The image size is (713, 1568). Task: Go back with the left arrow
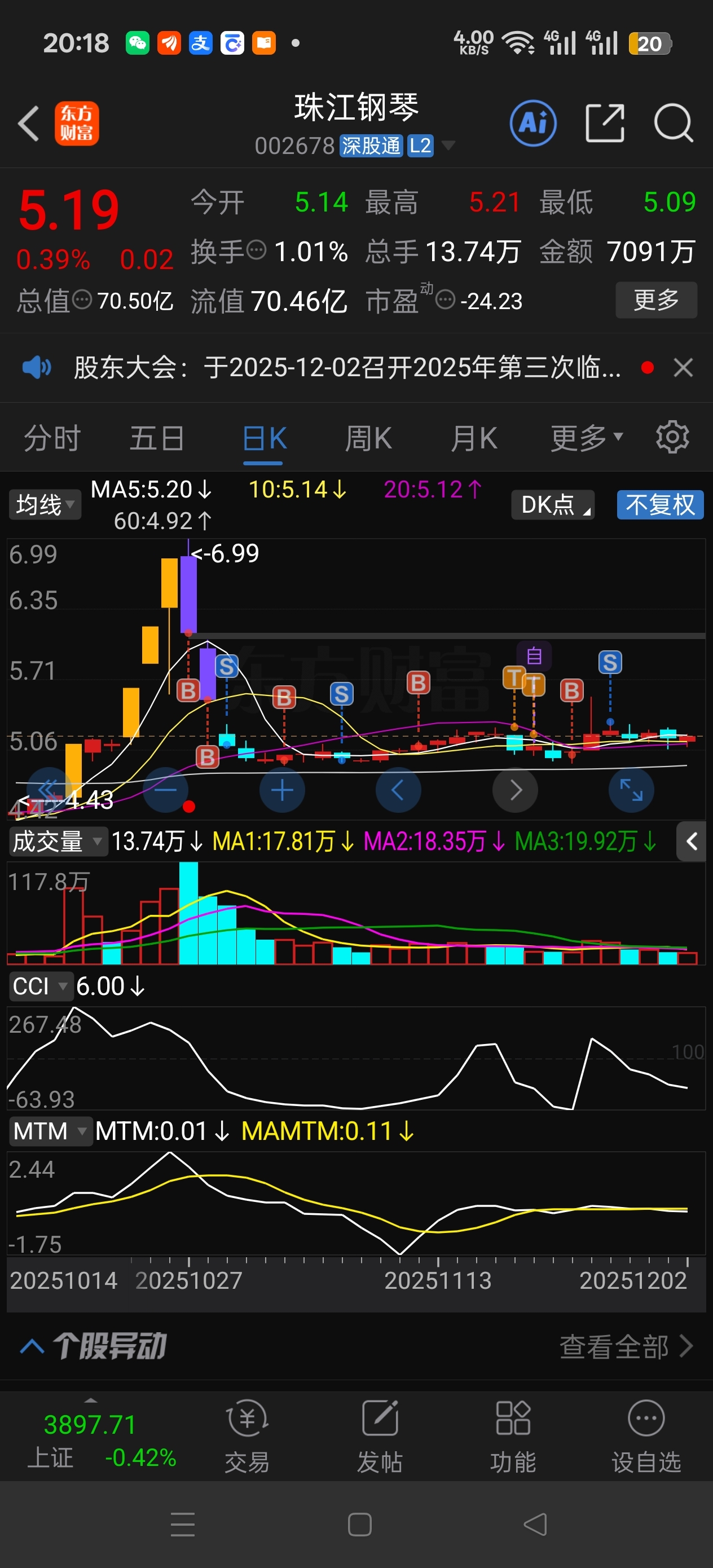pyautogui.click(x=28, y=124)
